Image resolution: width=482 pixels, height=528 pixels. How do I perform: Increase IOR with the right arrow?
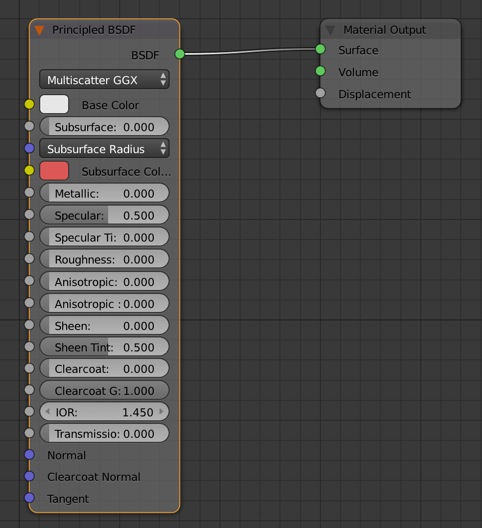click(161, 411)
